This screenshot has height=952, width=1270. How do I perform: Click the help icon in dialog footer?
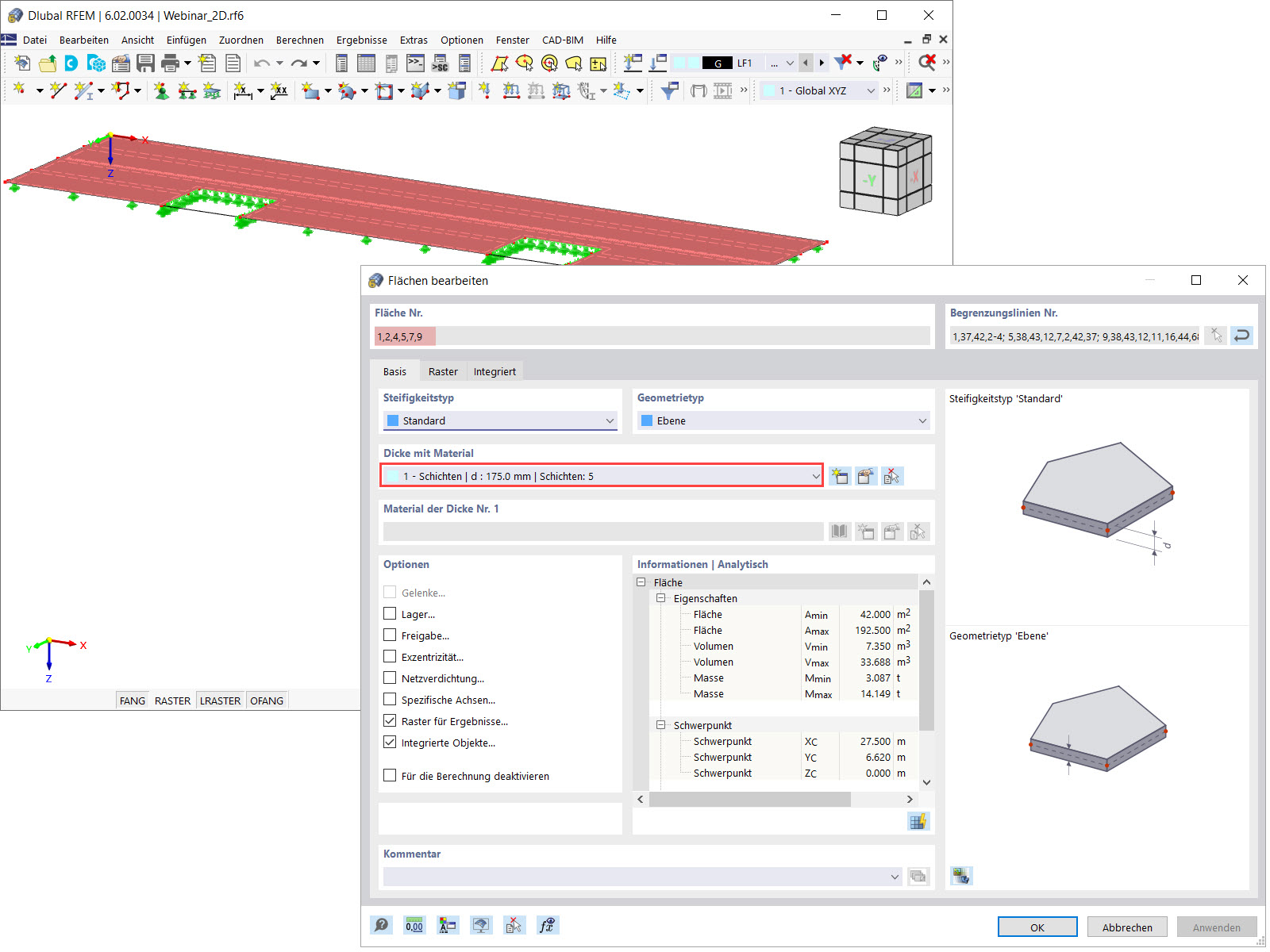pyautogui.click(x=381, y=925)
